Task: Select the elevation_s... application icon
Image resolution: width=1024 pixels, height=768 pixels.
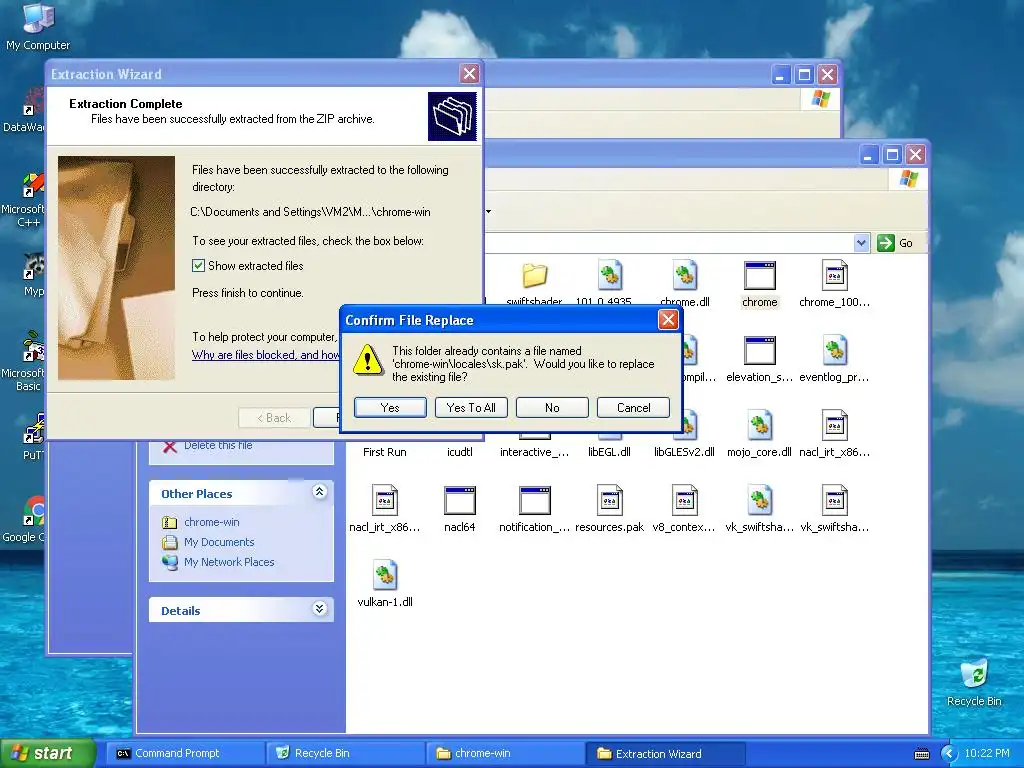Action: coord(760,351)
